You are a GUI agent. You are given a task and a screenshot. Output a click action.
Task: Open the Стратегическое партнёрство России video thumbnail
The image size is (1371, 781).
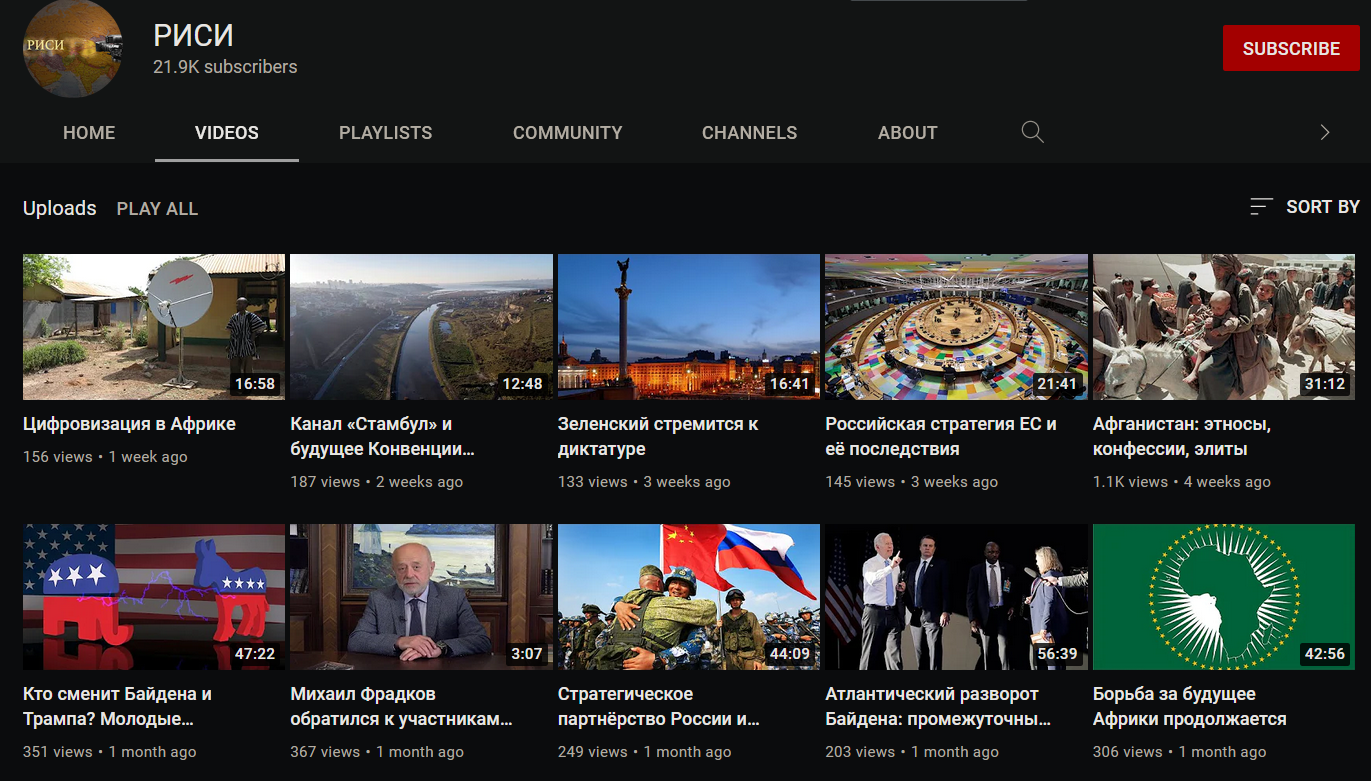[689, 597]
